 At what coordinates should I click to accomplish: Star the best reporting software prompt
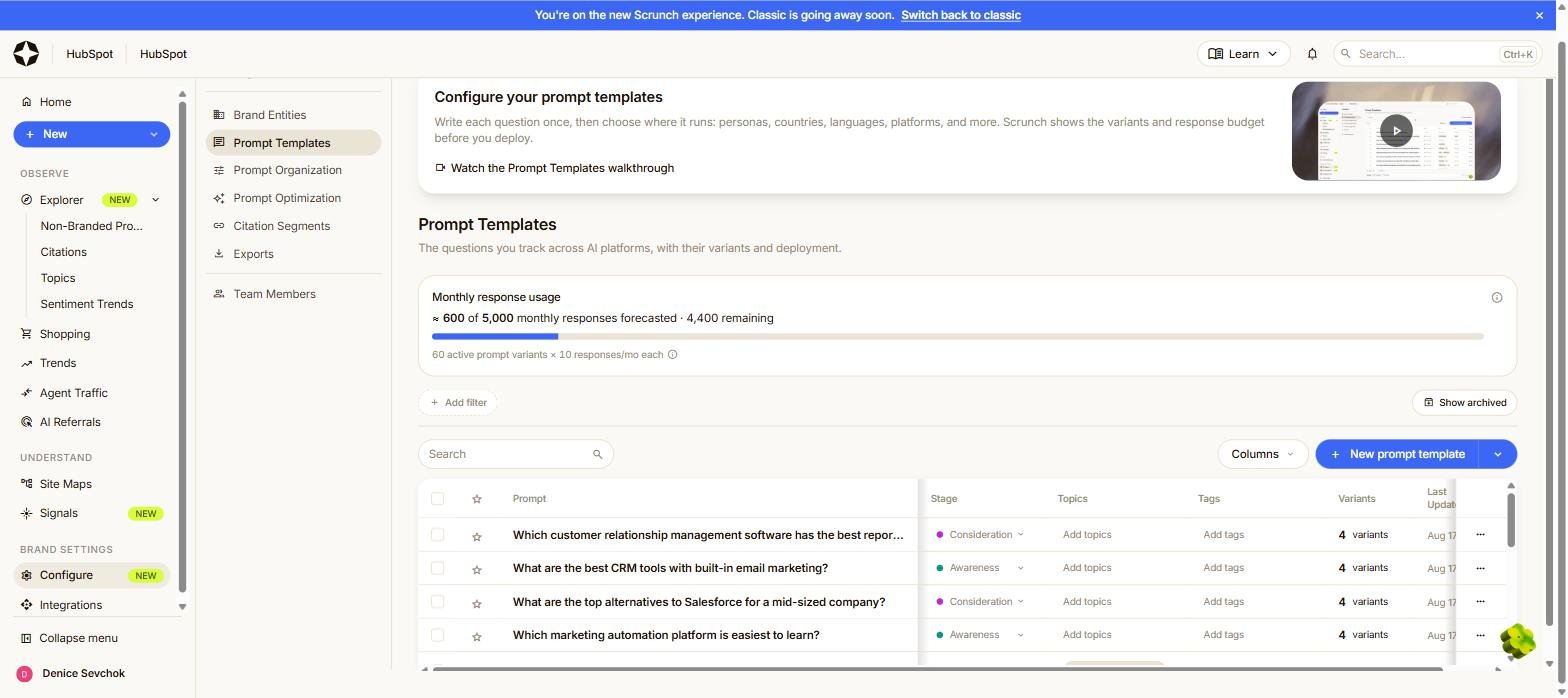477,536
